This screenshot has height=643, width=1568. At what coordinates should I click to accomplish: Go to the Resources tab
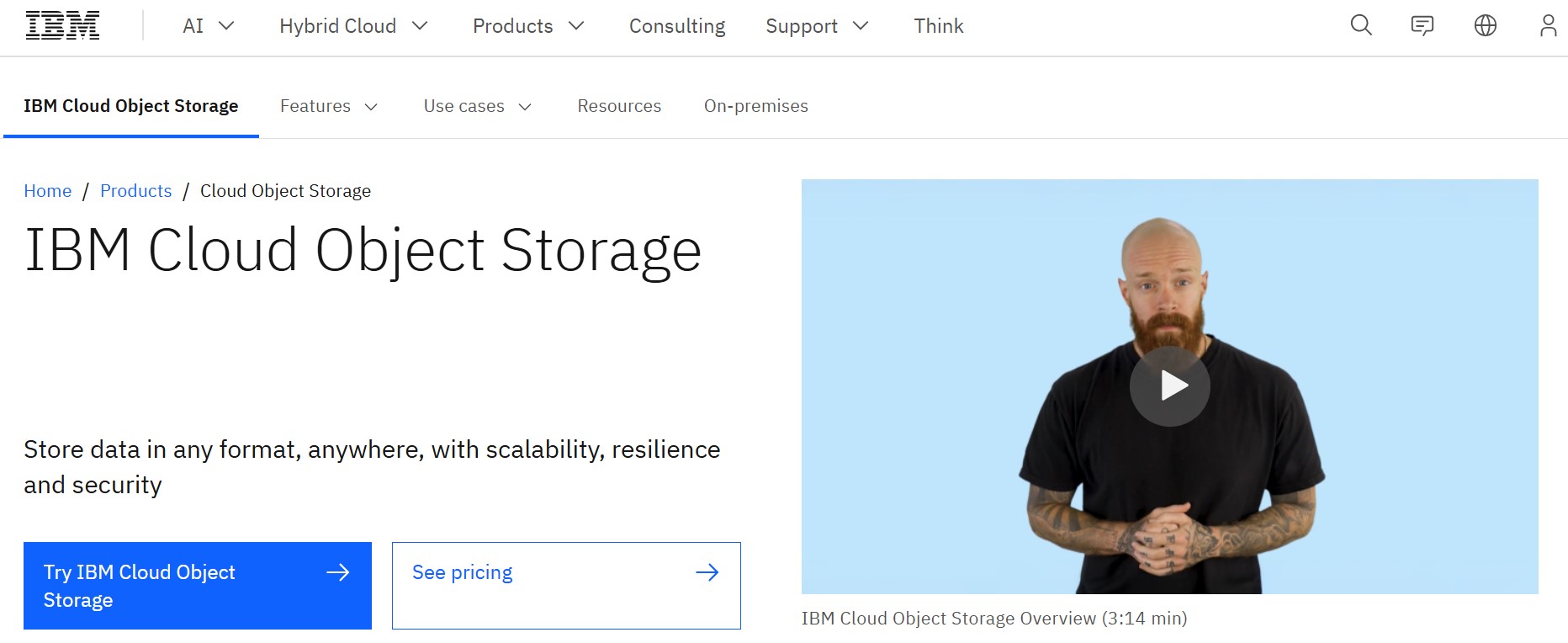pyautogui.click(x=619, y=106)
